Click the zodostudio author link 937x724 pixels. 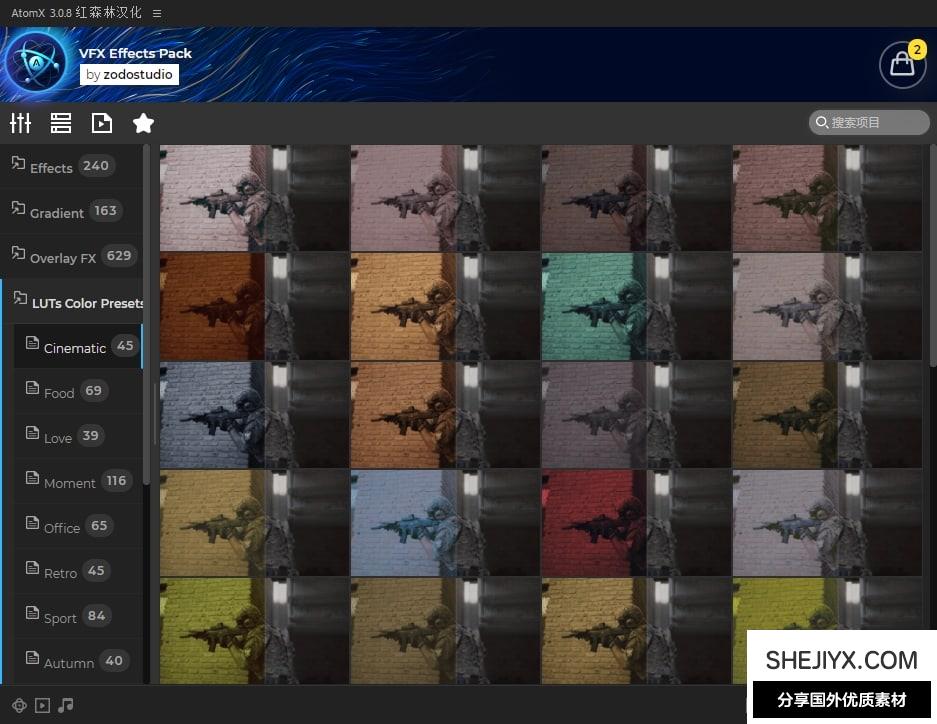point(137,74)
